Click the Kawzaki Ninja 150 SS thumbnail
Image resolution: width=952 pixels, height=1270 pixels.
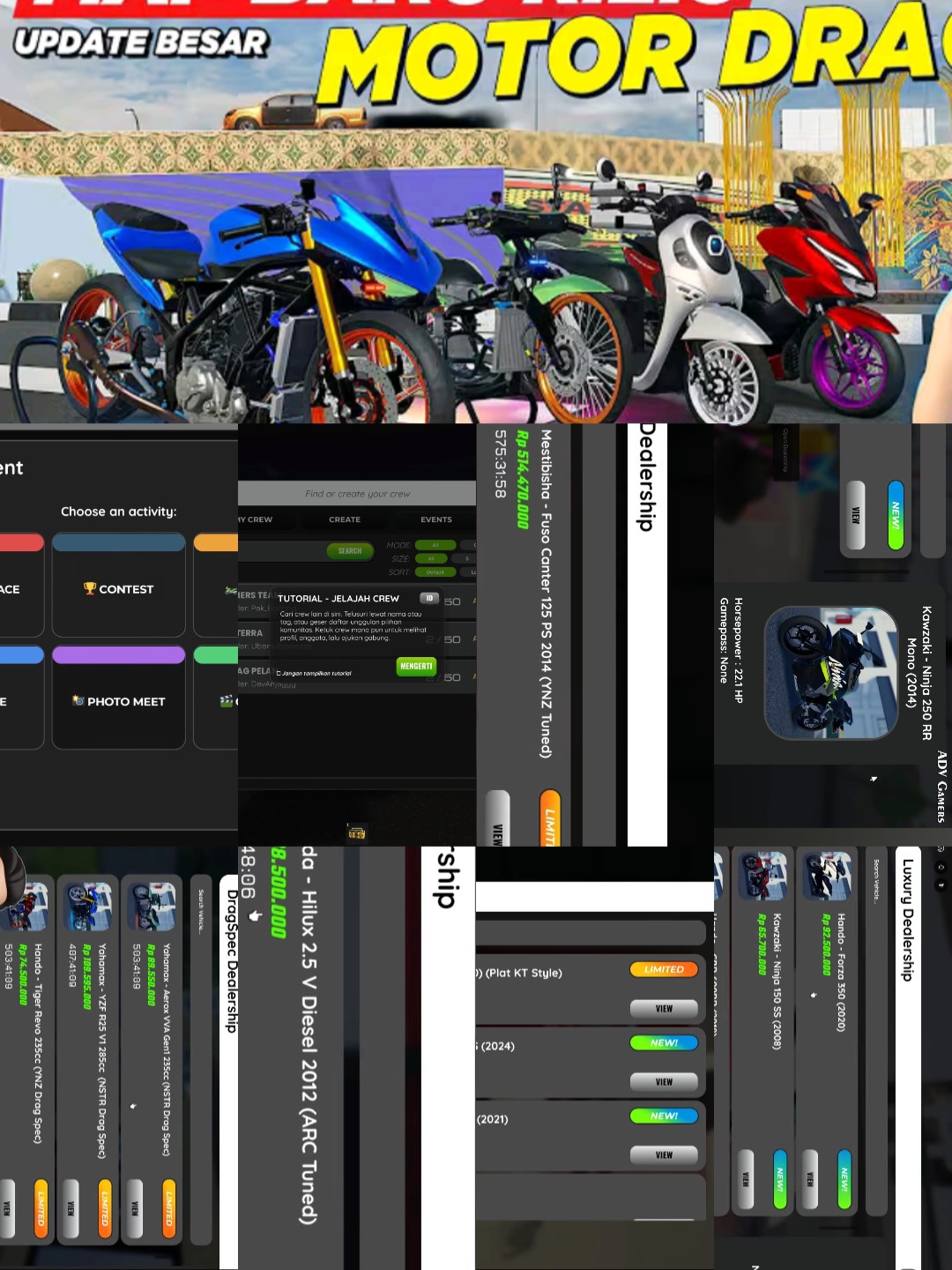(763, 876)
